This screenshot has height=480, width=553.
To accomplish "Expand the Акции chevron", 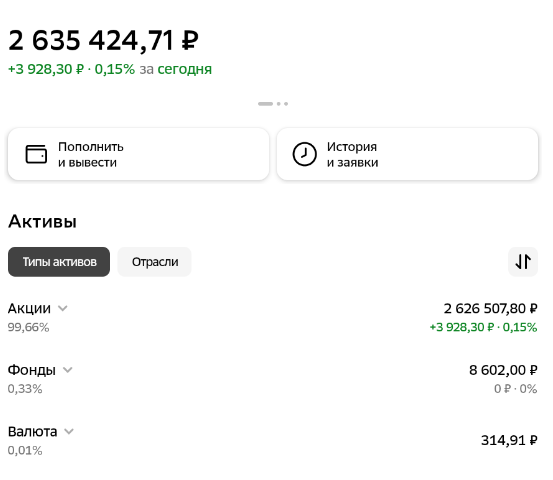I will 63,308.
